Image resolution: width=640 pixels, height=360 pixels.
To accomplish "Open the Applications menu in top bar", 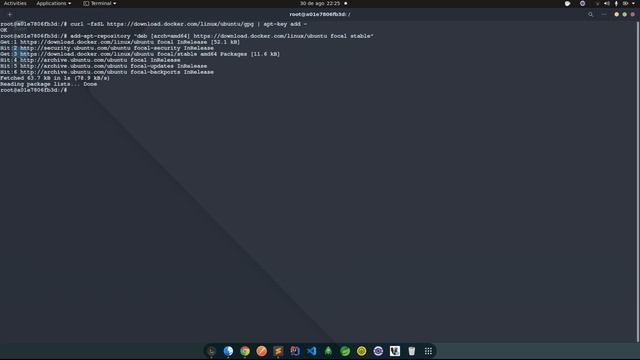I will pos(53,3).
